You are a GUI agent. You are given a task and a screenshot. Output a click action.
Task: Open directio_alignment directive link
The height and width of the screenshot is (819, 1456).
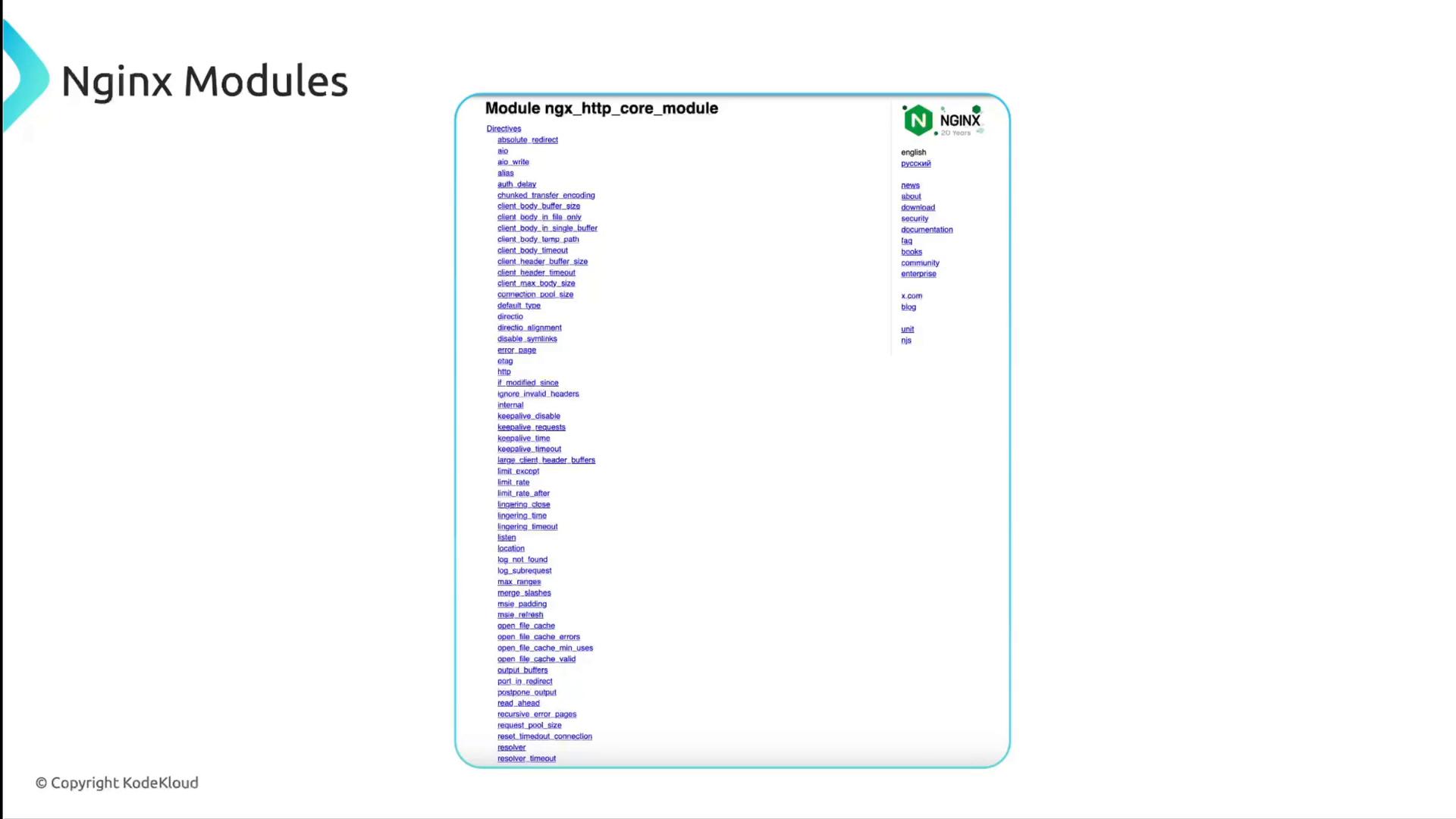(x=529, y=328)
